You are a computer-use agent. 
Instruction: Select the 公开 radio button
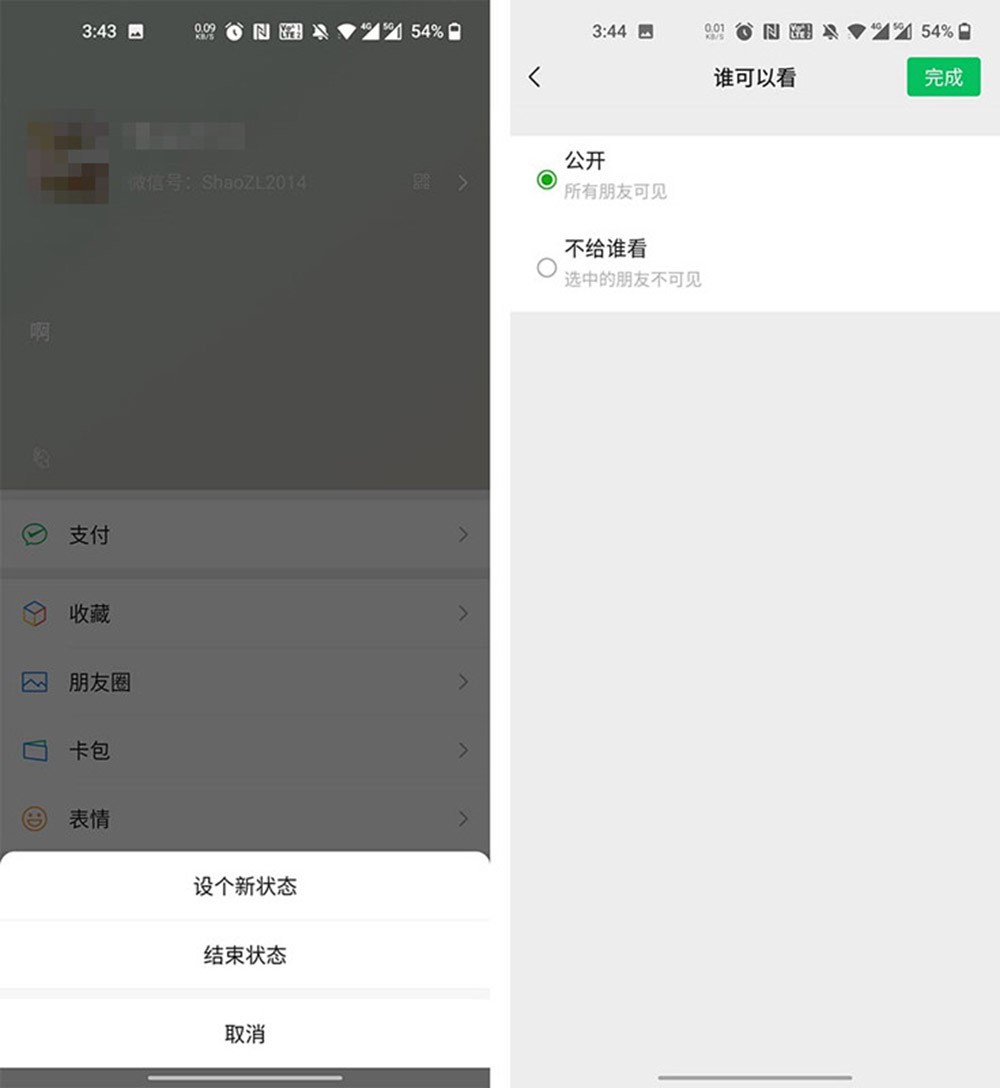click(547, 180)
